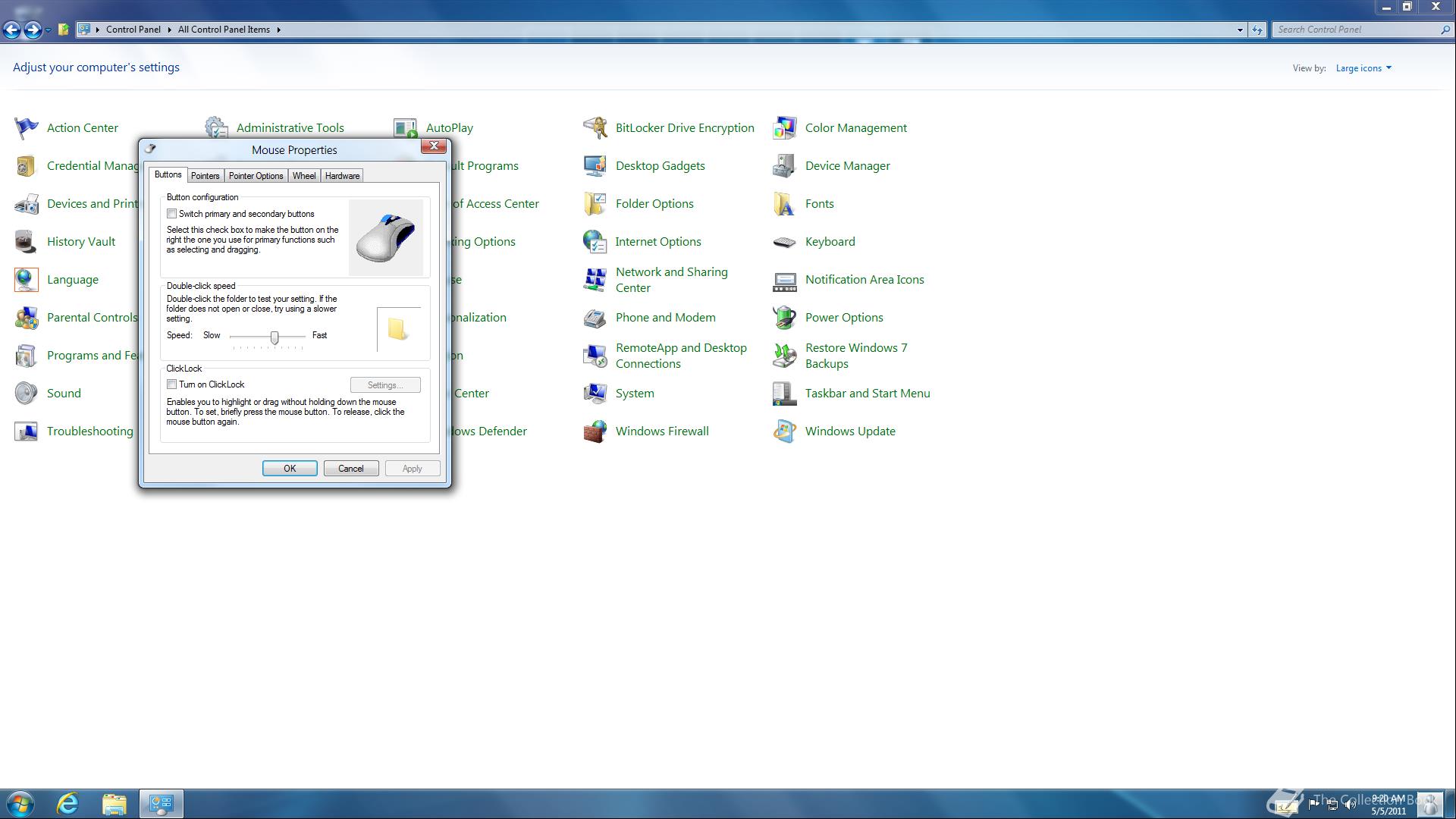This screenshot has width=1456, height=819.
Task: Click the volume icon in system tray
Action: 1350,805
